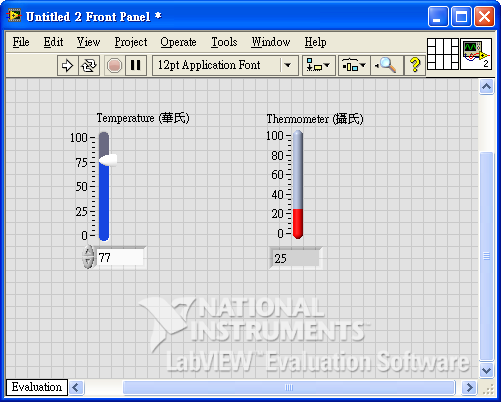This screenshot has height=402, width=501.
Task: Maximize the Untitled 2 Front Panel window
Action: (x=461, y=16)
